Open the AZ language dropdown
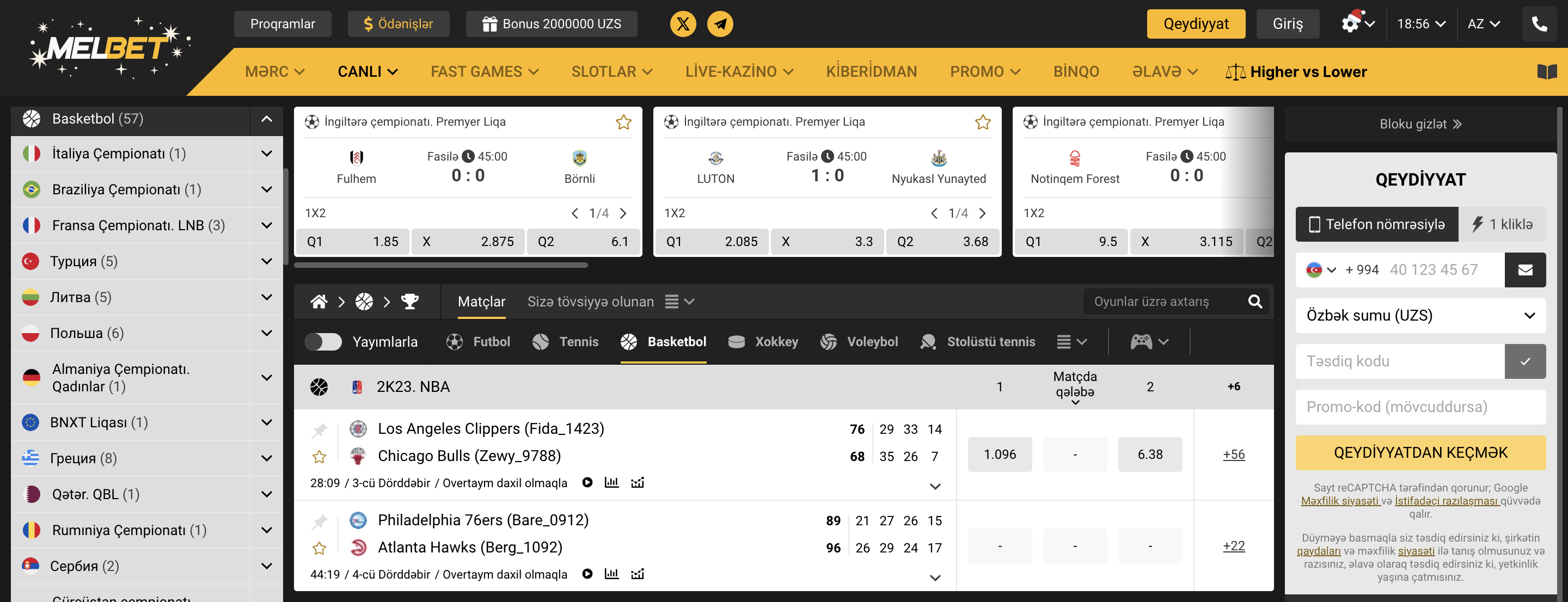 (x=1484, y=24)
